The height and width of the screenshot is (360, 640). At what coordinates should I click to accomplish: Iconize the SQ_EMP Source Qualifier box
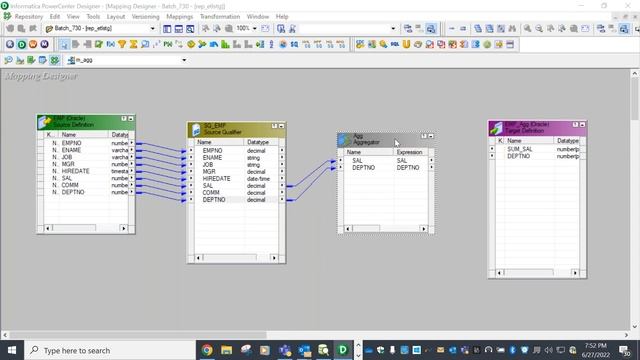(x=281, y=126)
